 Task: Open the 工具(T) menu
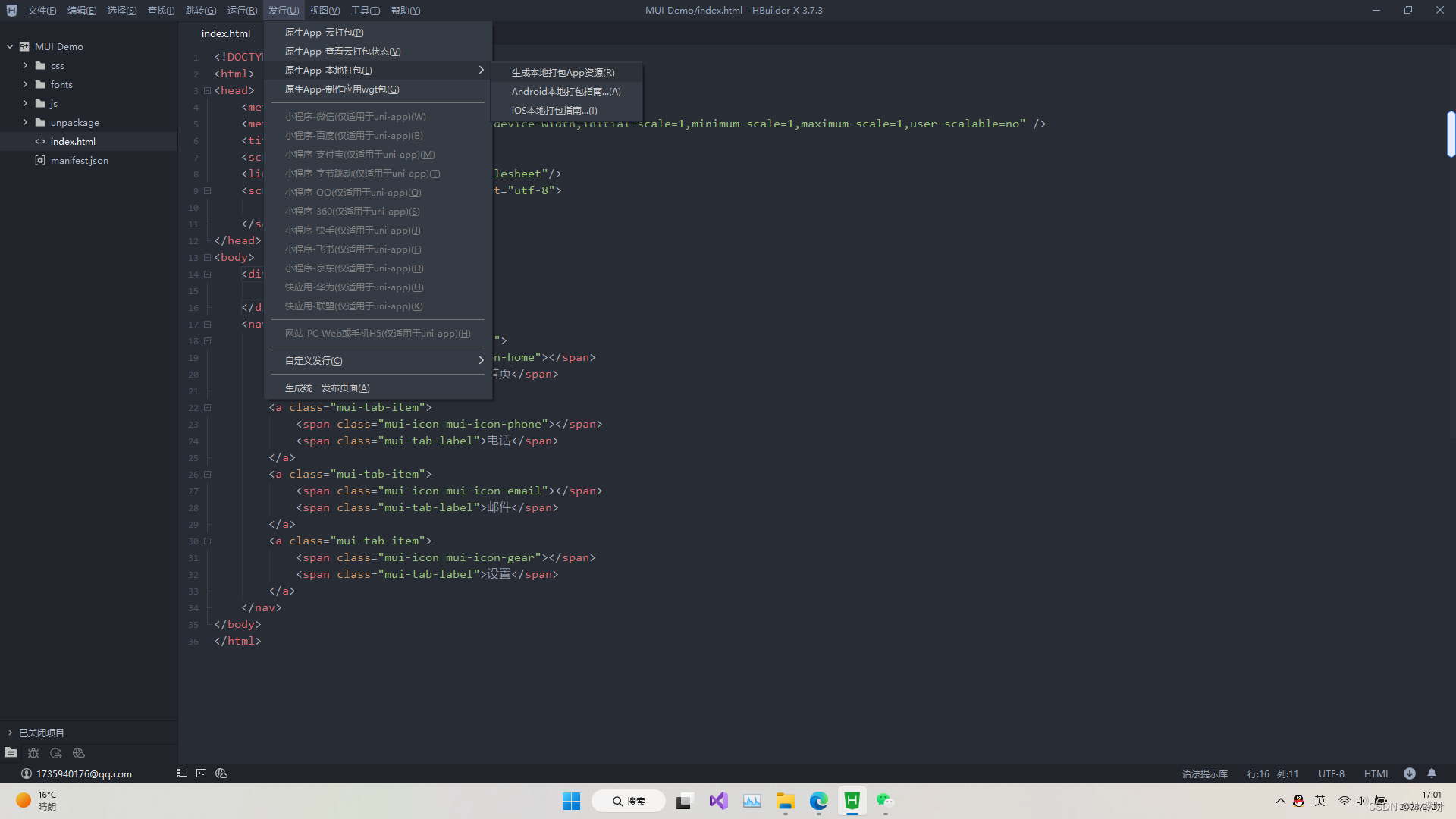click(x=366, y=11)
